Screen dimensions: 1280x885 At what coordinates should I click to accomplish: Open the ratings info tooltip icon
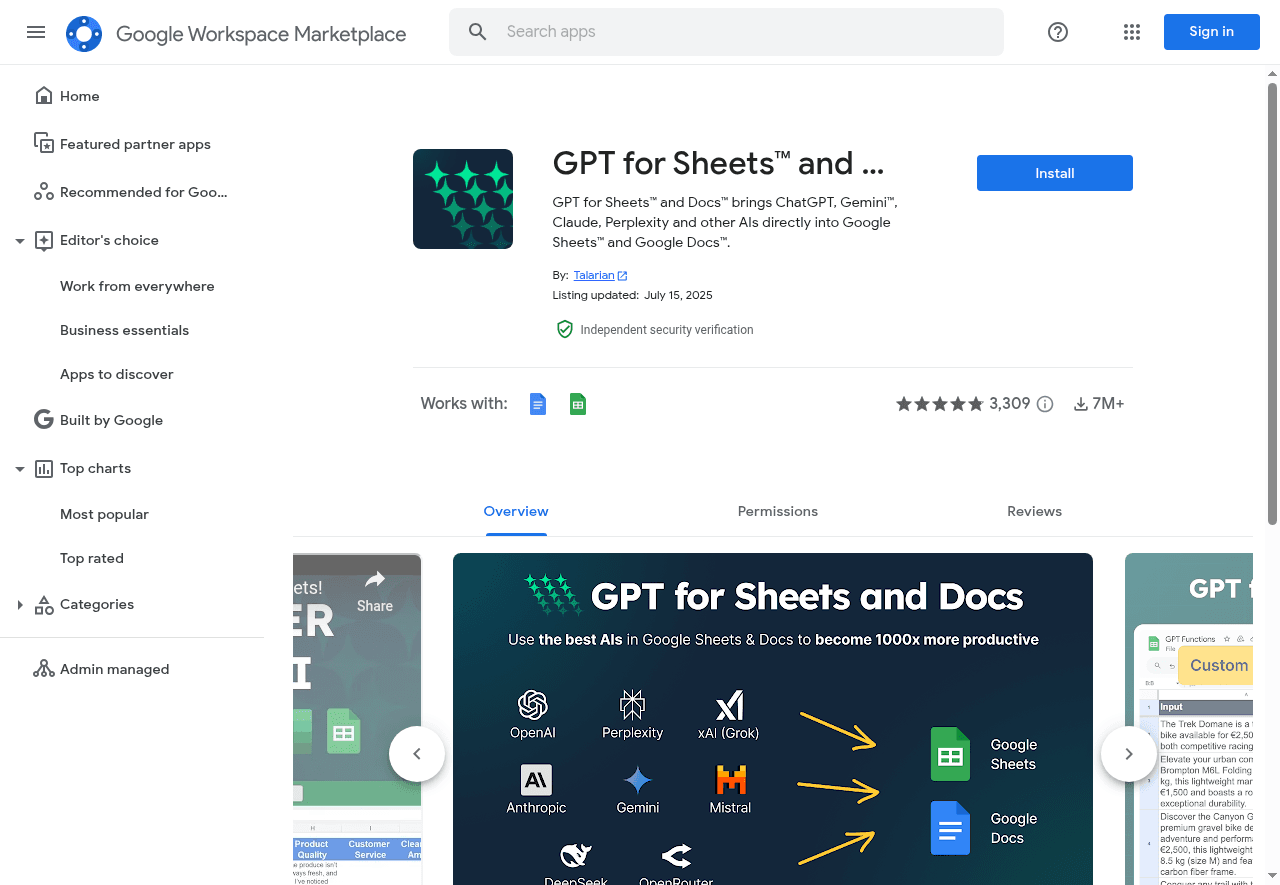1044,404
